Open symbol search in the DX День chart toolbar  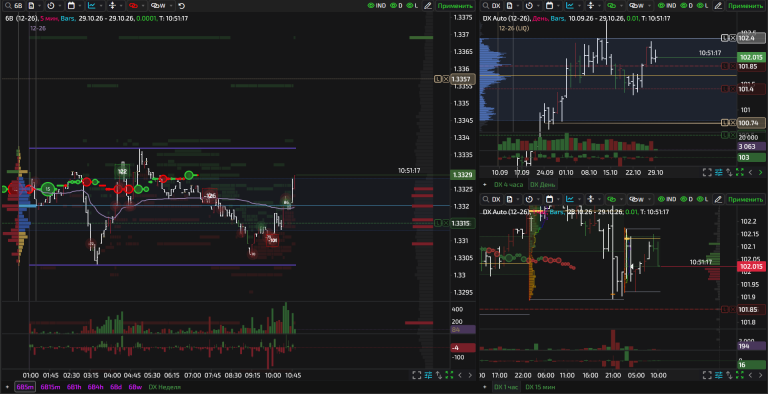tap(485, 6)
